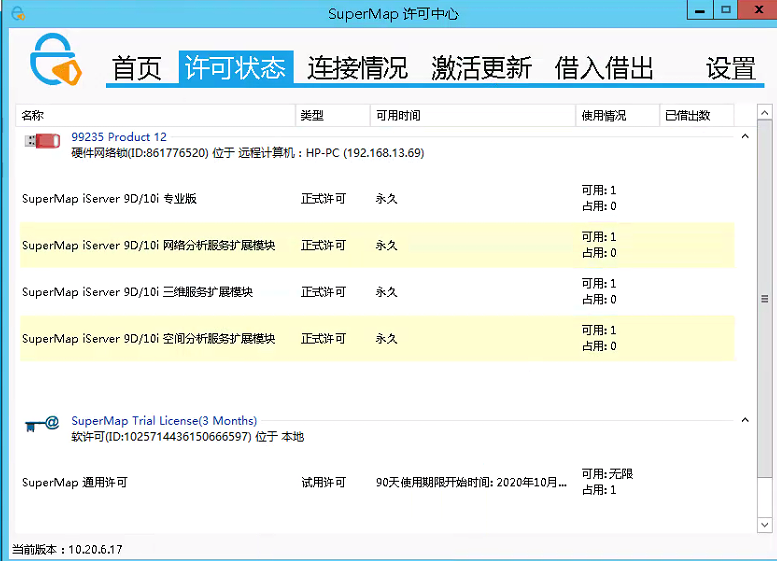This screenshot has height=561, width=777.
Task: Click the 90天使用期限开始时间 cell
Action: click(x=471, y=482)
